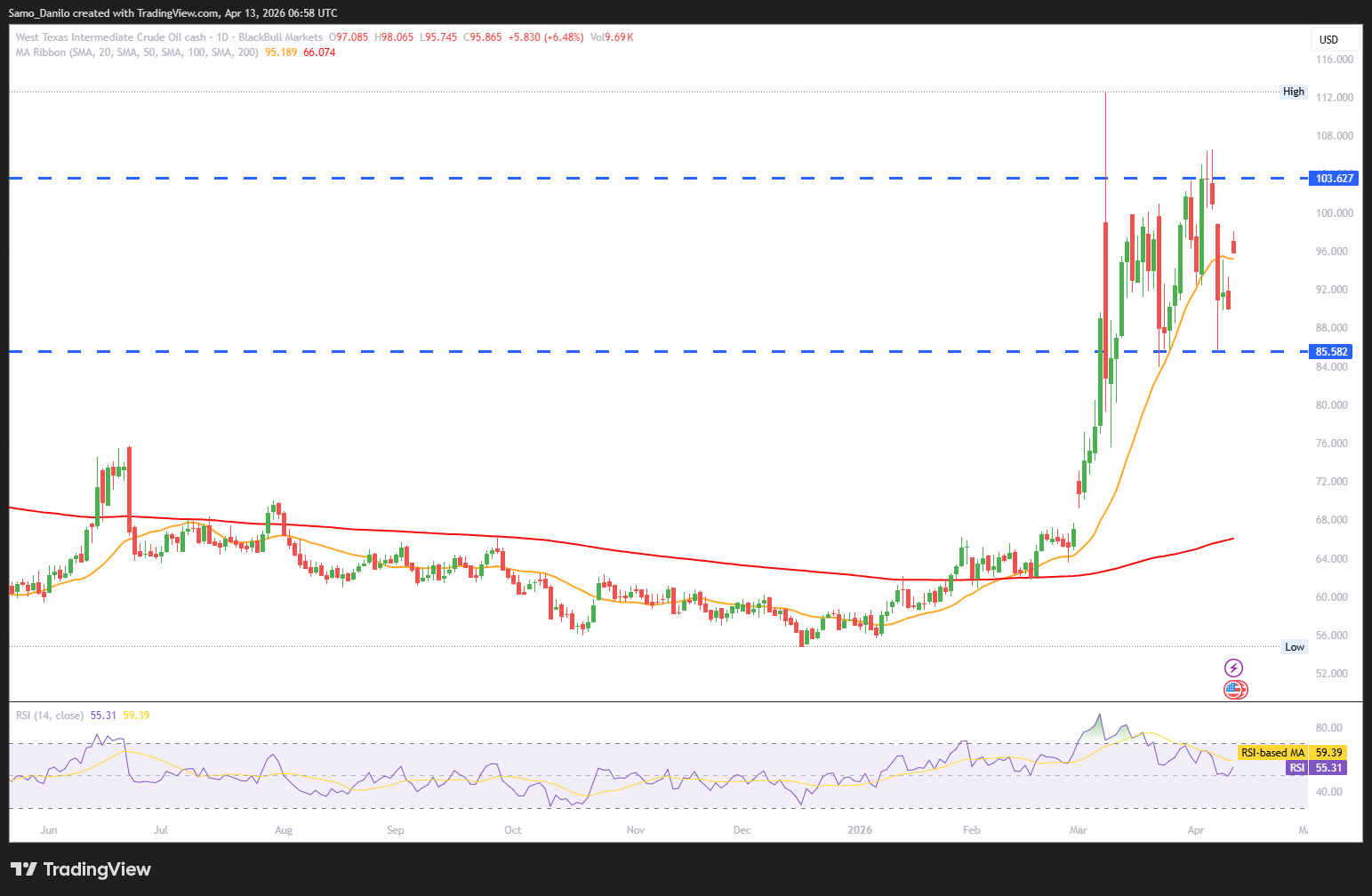This screenshot has height=896, width=1372.
Task: Click the Mar label on time axis
Action: click(x=1078, y=830)
